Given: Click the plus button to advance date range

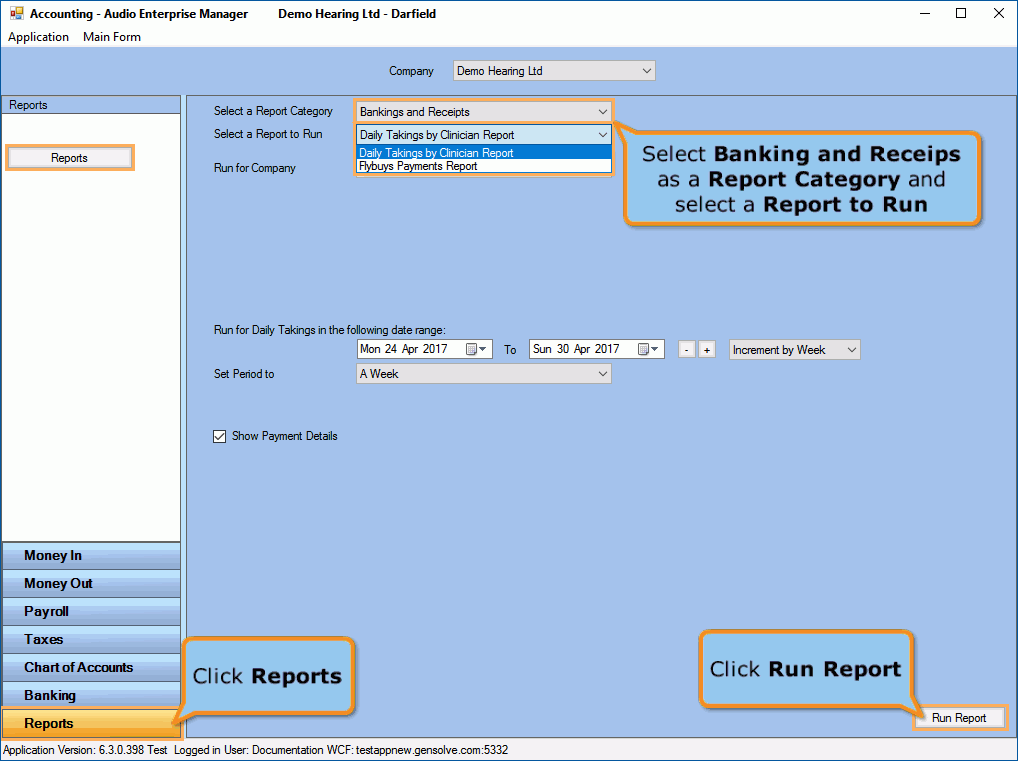Looking at the screenshot, I should [707, 349].
